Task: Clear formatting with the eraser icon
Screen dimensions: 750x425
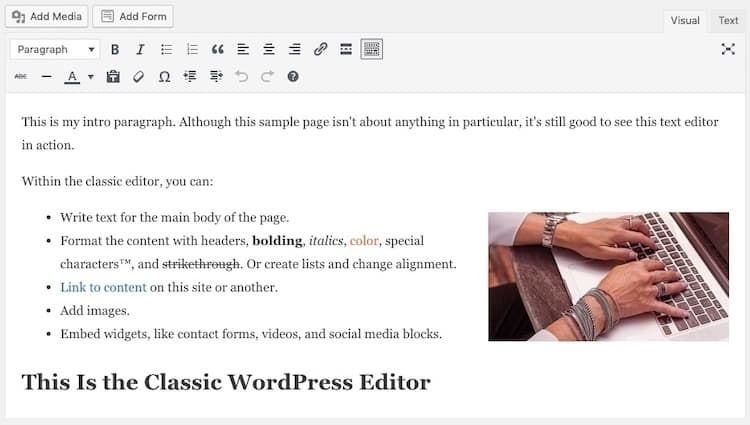Action: pyautogui.click(x=139, y=76)
